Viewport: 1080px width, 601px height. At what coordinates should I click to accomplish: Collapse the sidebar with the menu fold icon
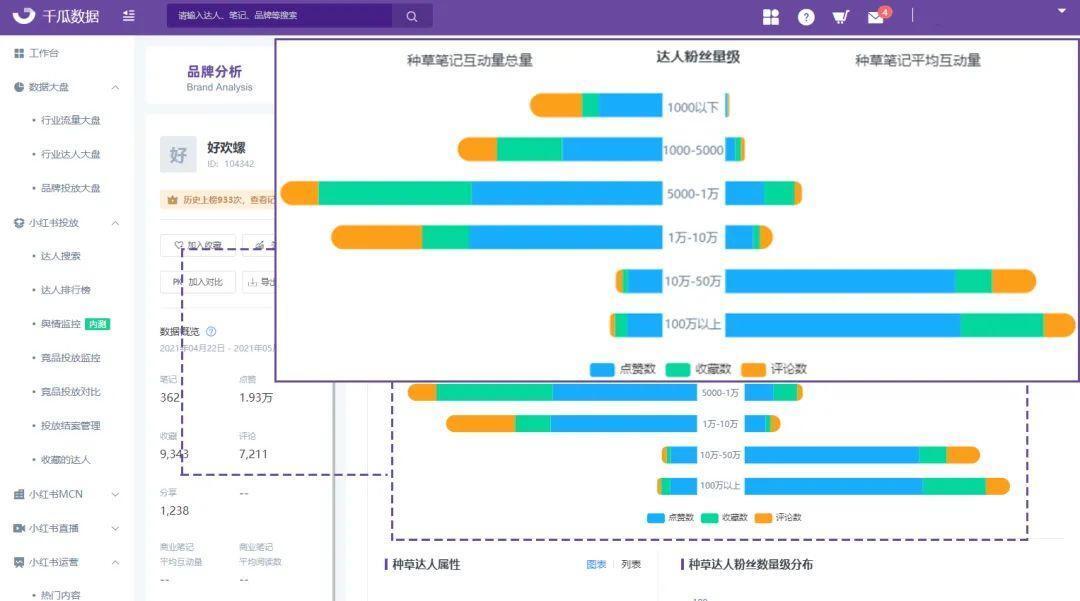click(x=128, y=16)
